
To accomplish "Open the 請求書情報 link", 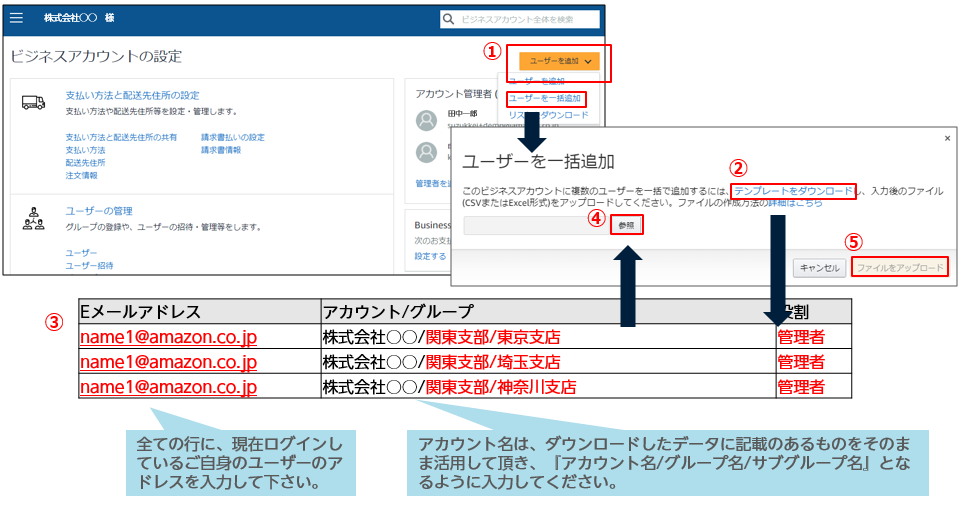I will coord(221,150).
